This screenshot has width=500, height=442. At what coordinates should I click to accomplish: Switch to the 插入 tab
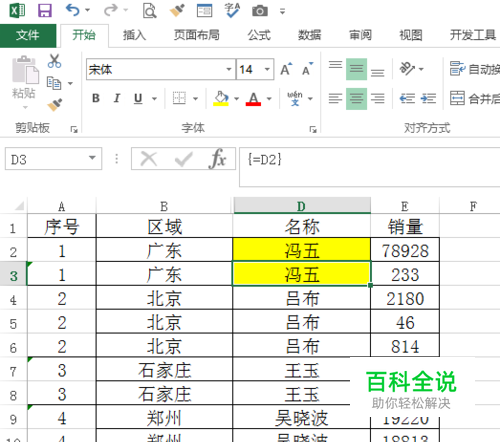(x=134, y=35)
